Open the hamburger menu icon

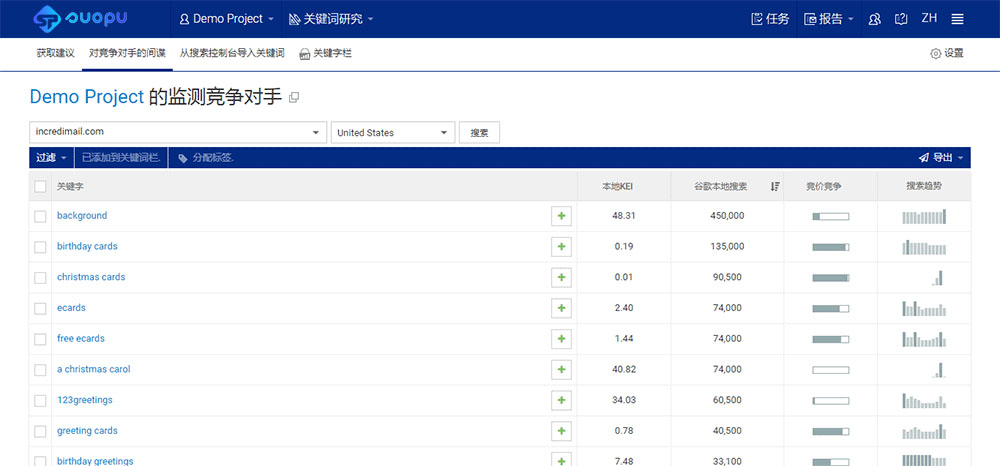pyautogui.click(x=957, y=19)
